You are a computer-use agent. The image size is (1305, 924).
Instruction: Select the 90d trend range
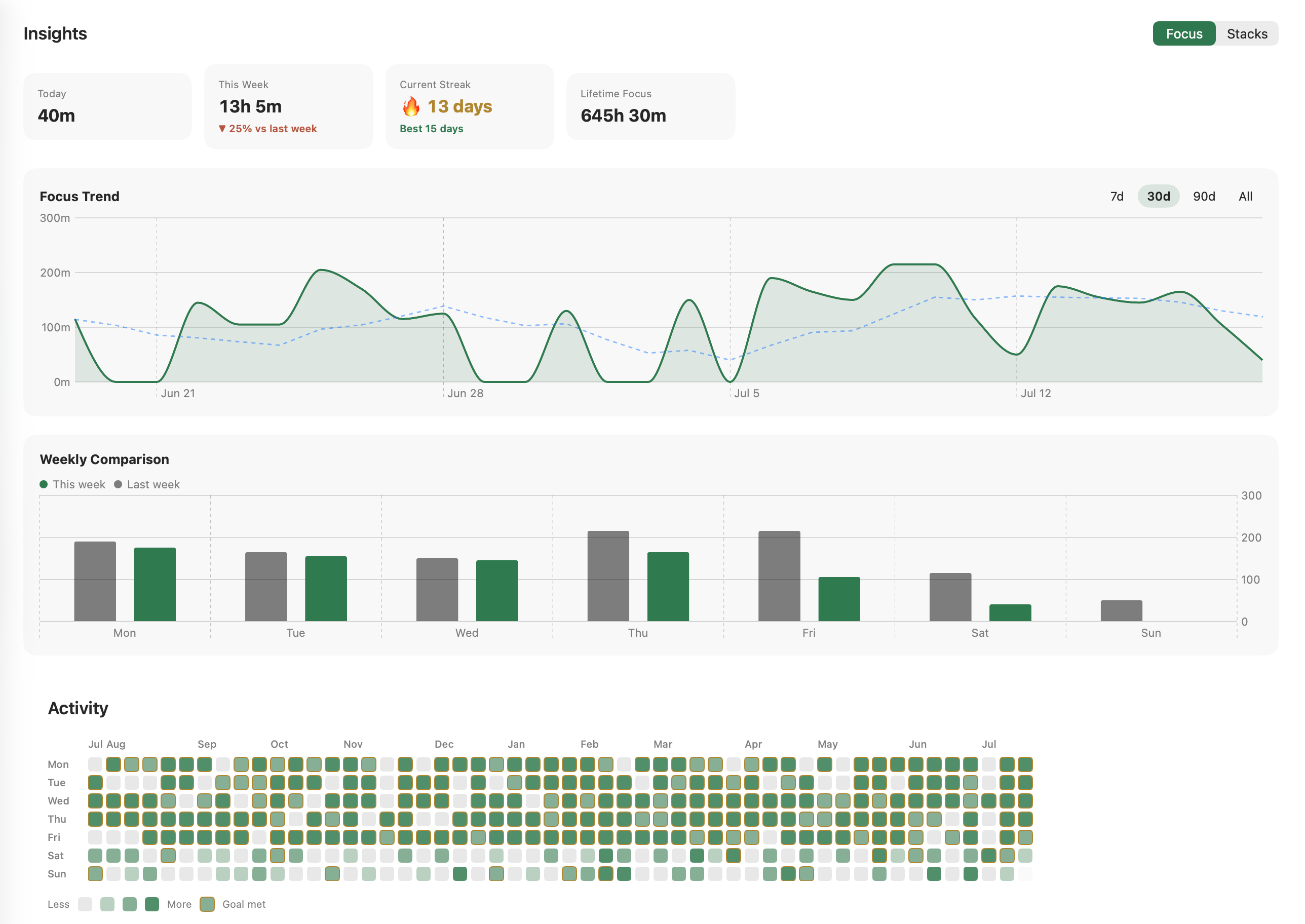point(1204,196)
